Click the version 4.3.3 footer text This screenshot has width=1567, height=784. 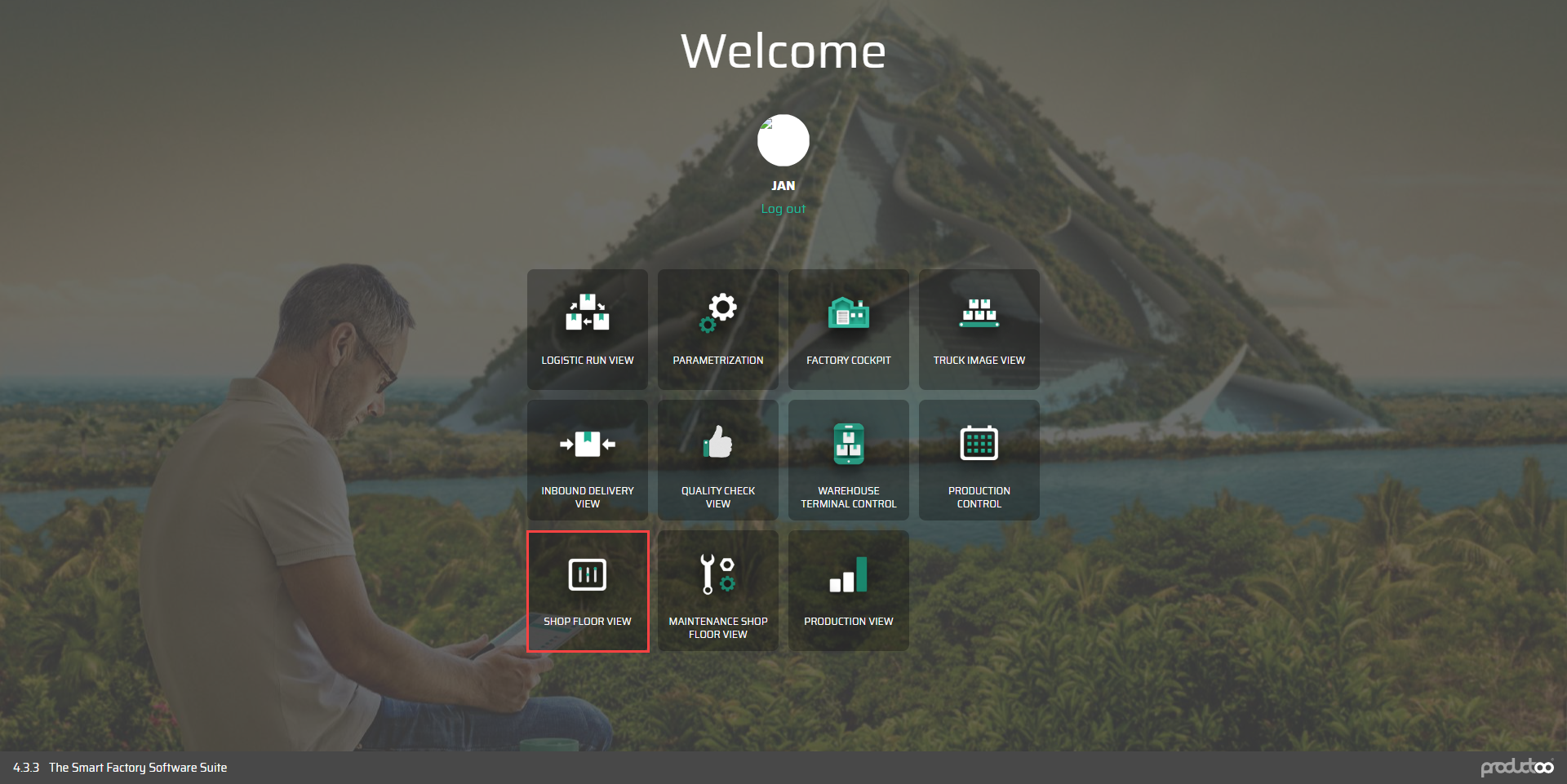[x=26, y=768]
